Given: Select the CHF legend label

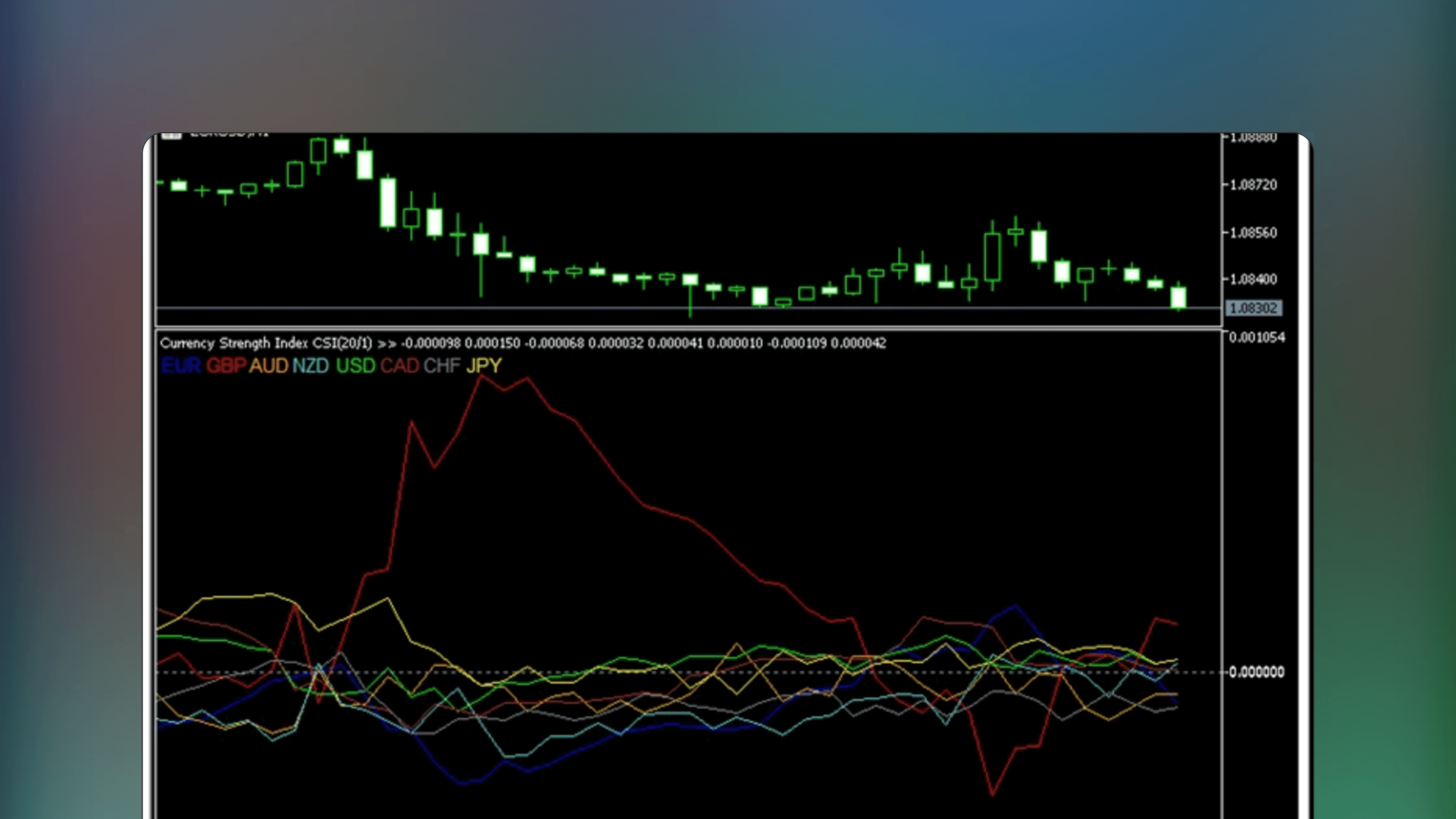Looking at the screenshot, I should pos(442,366).
